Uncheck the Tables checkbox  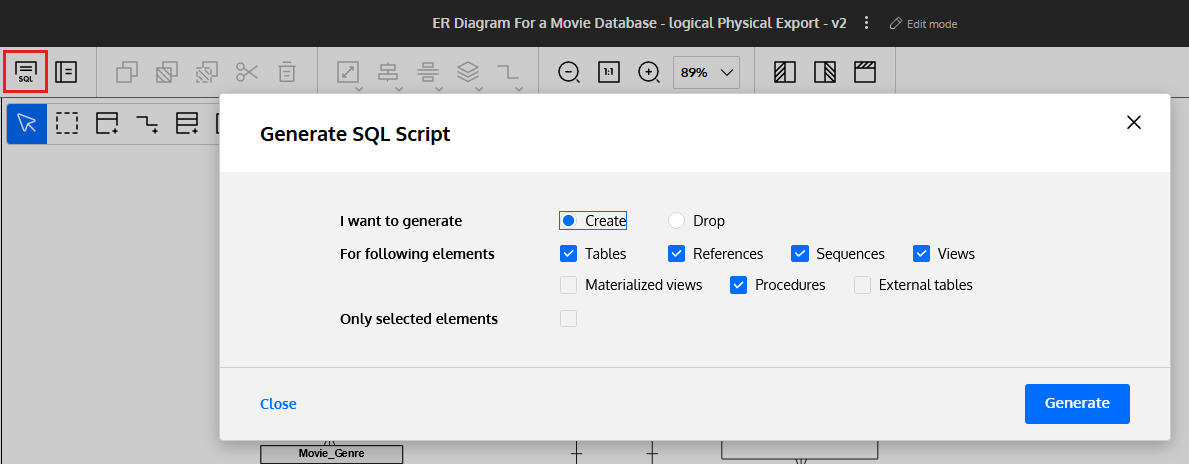pos(569,253)
